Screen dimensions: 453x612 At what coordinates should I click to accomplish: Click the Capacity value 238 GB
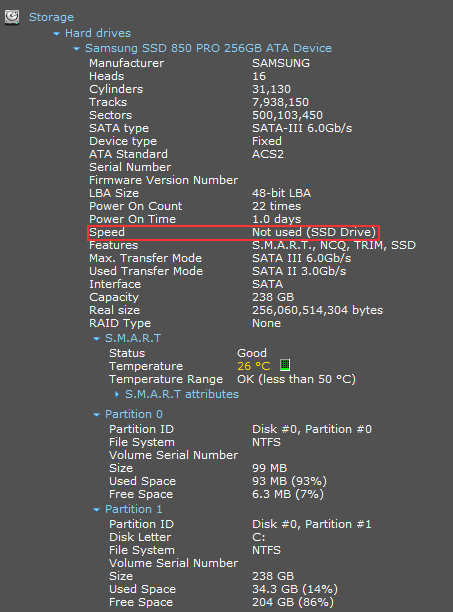click(x=273, y=297)
